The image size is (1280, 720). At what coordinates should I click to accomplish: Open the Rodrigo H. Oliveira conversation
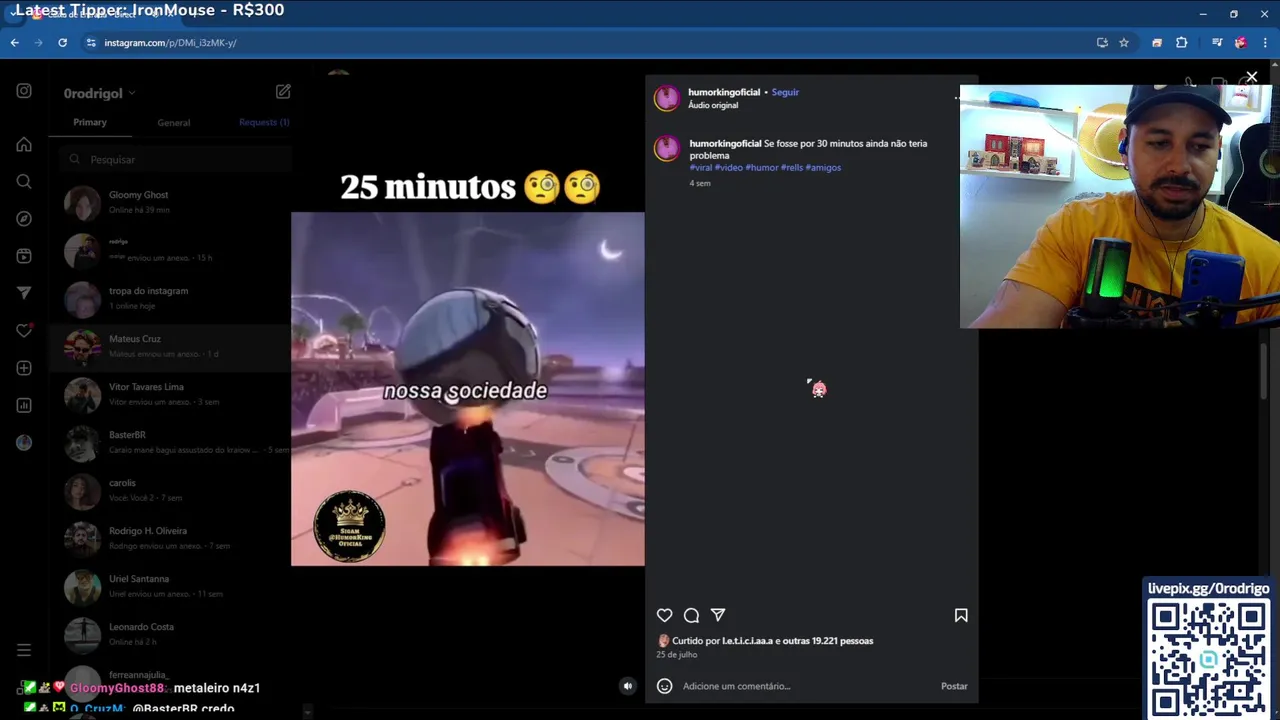(x=172, y=538)
